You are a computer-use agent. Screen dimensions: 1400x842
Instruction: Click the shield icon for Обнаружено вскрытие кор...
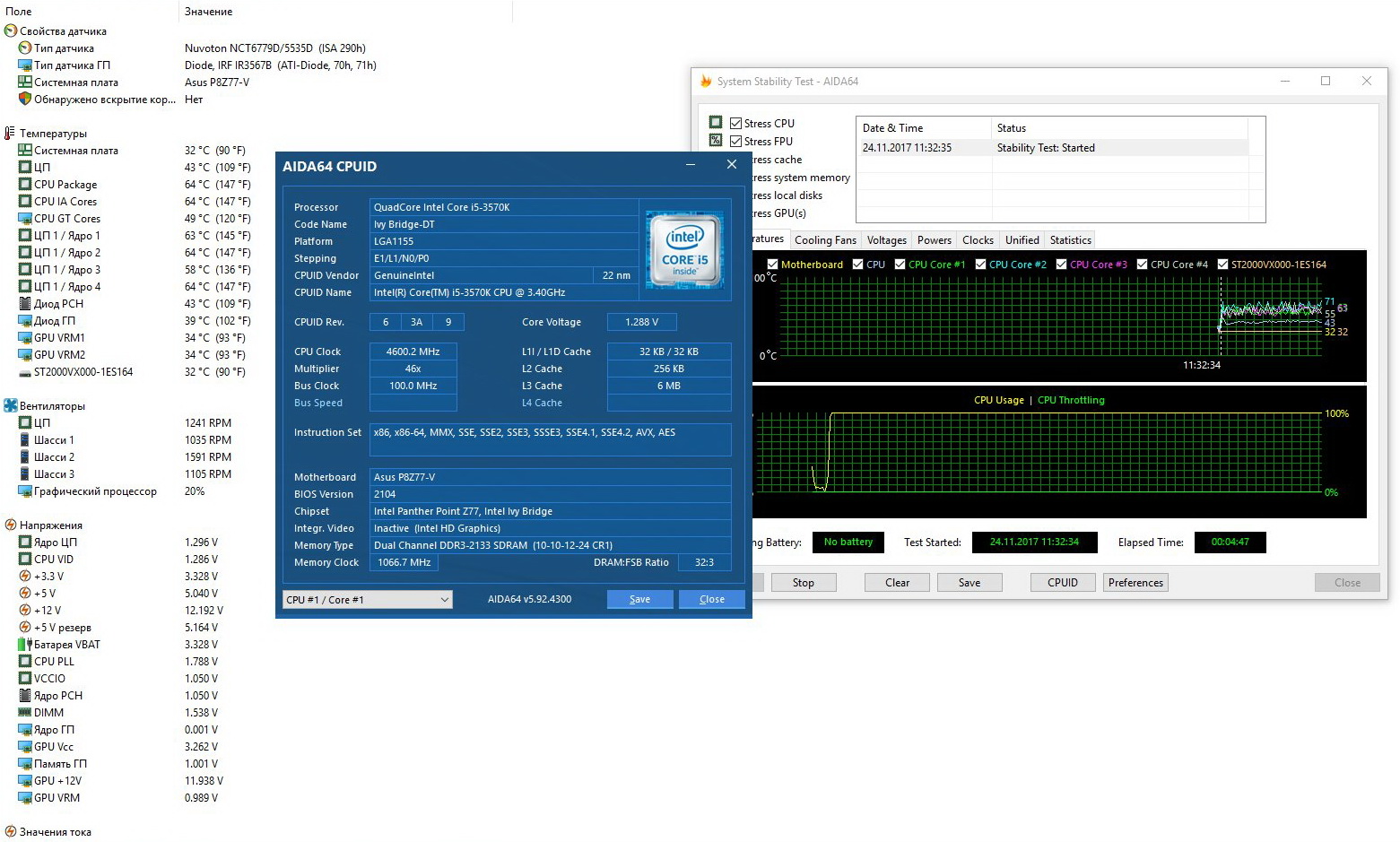click(x=25, y=99)
